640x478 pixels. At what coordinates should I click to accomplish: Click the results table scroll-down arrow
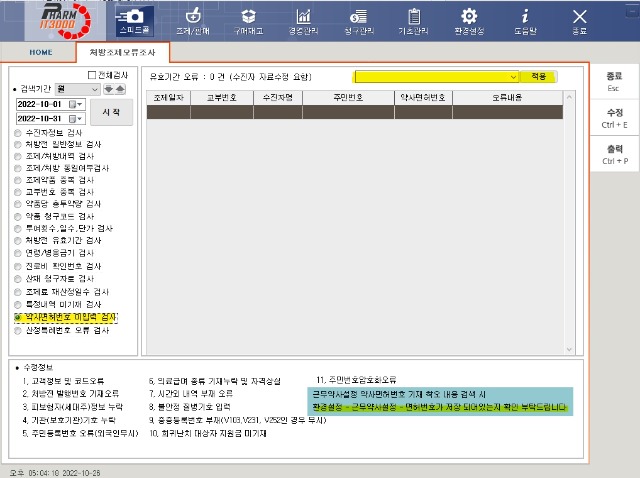coord(569,349)
